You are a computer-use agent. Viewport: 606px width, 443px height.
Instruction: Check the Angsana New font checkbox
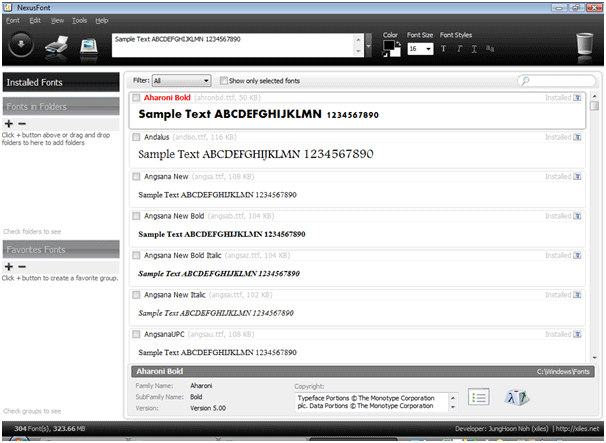136,177
